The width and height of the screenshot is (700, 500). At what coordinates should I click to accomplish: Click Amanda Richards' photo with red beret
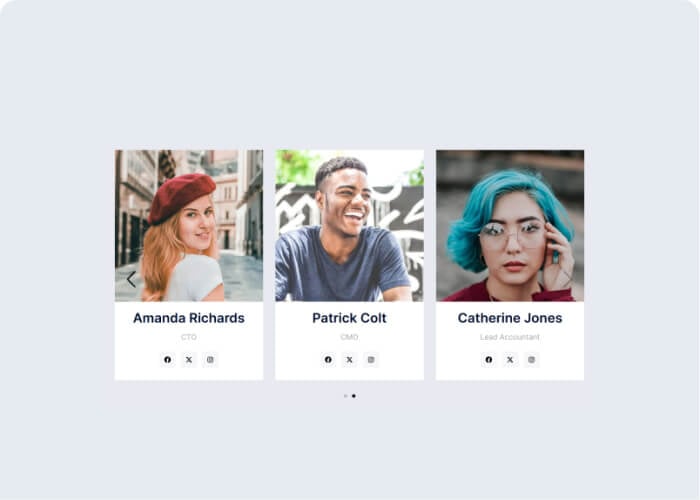coord(189,225)
